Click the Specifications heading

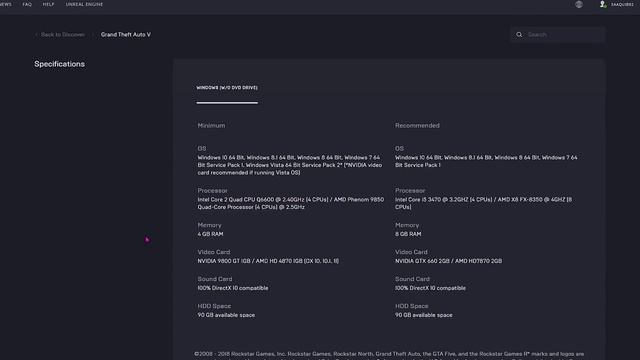[60, 64]
